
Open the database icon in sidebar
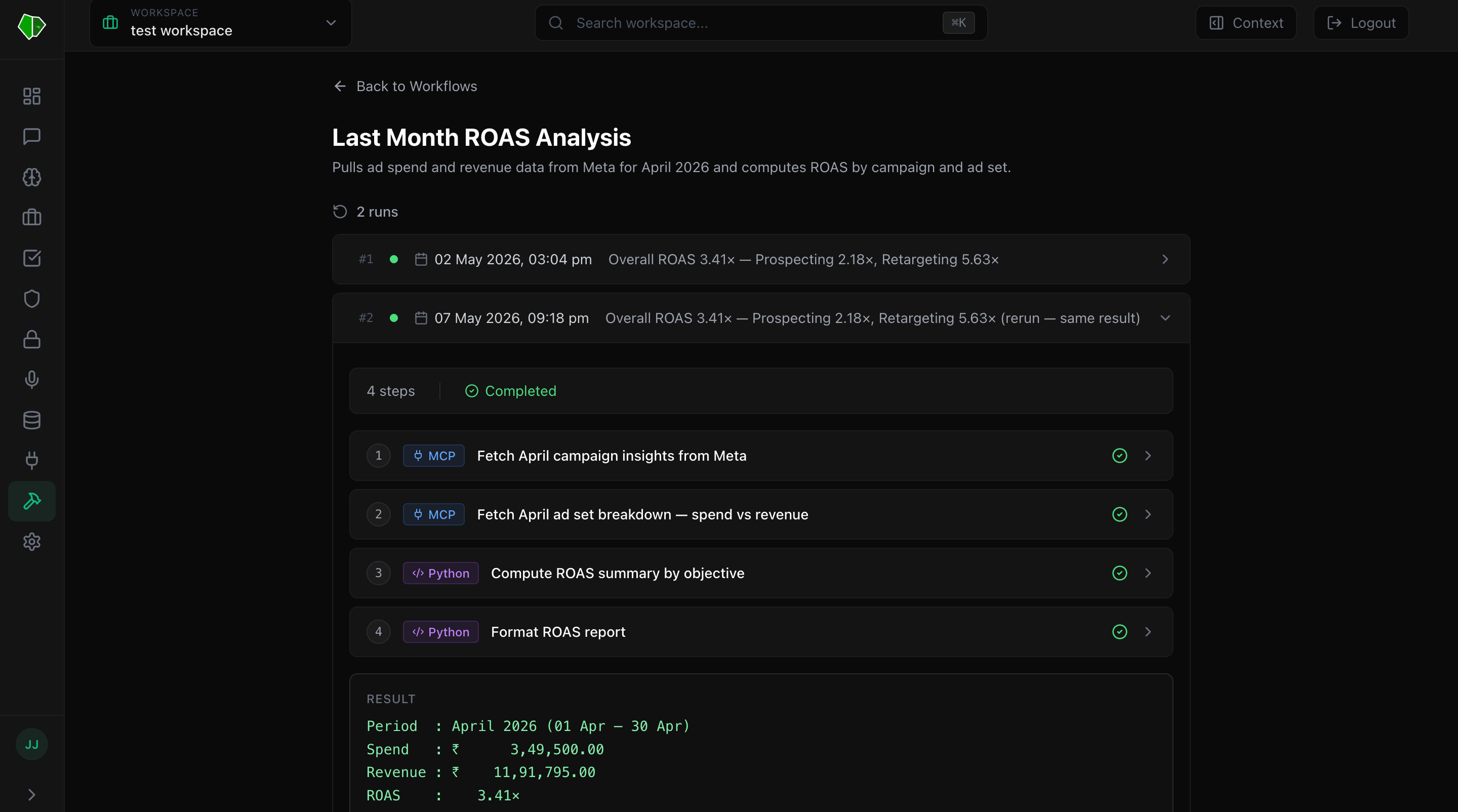coord(32,421)
